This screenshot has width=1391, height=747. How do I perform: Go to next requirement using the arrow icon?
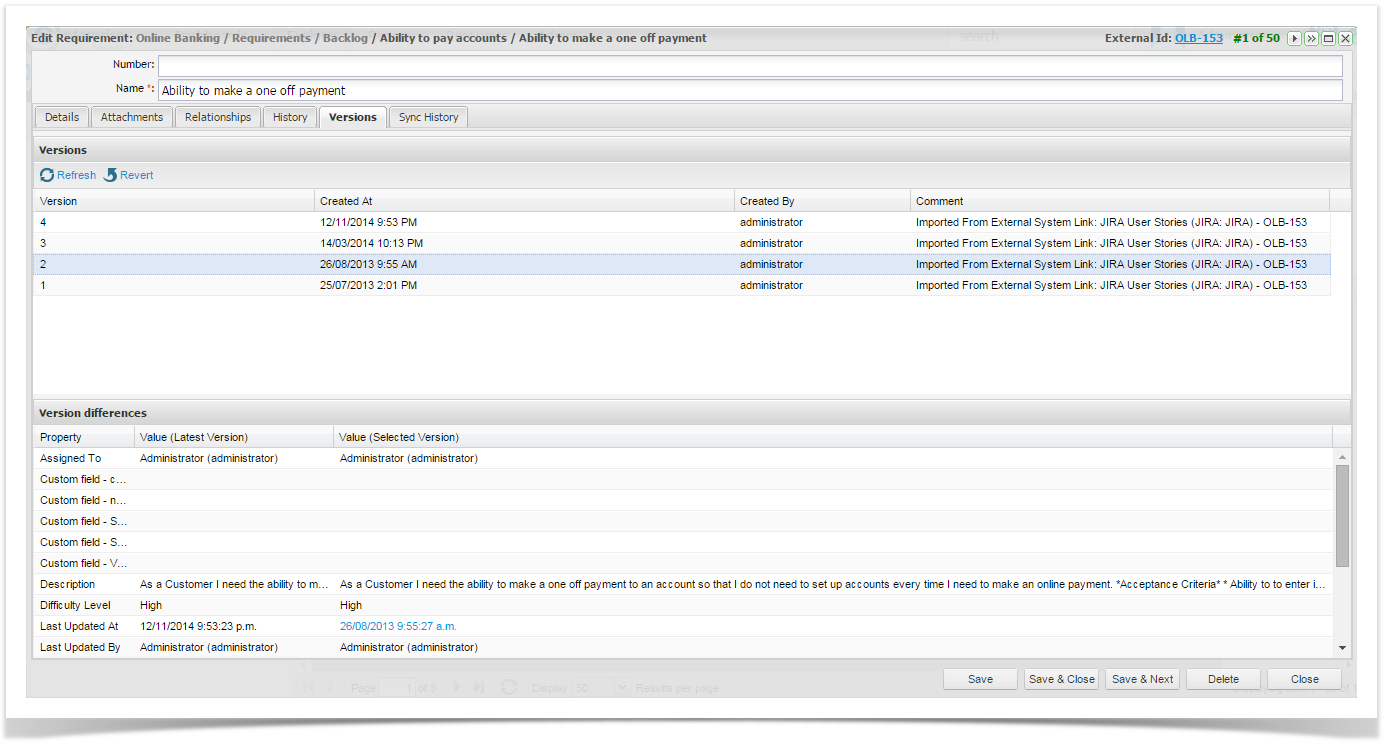(x=1294, y=39)
